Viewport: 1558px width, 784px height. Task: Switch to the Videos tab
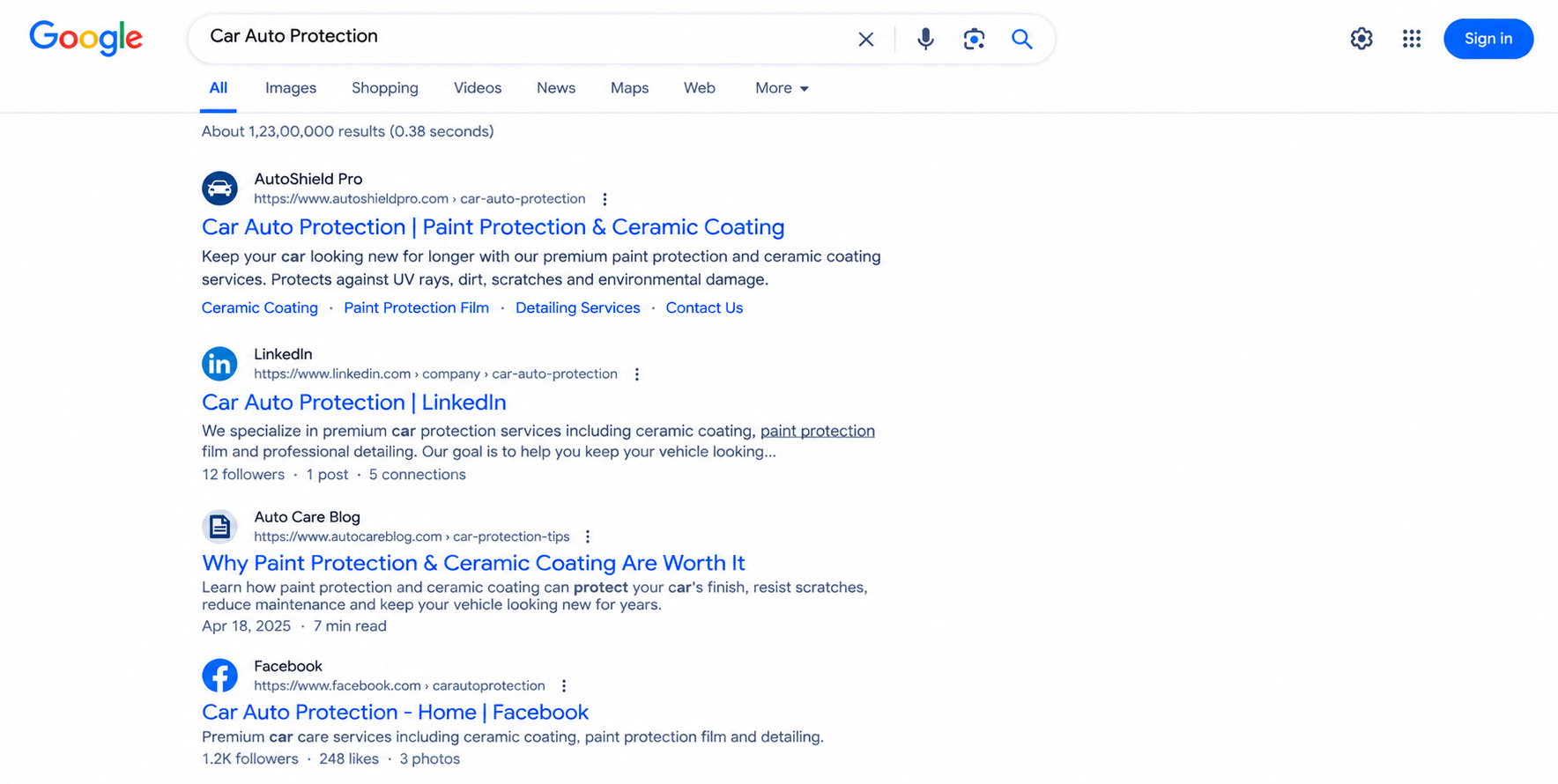pyautogui.click(x=478, y=88)
